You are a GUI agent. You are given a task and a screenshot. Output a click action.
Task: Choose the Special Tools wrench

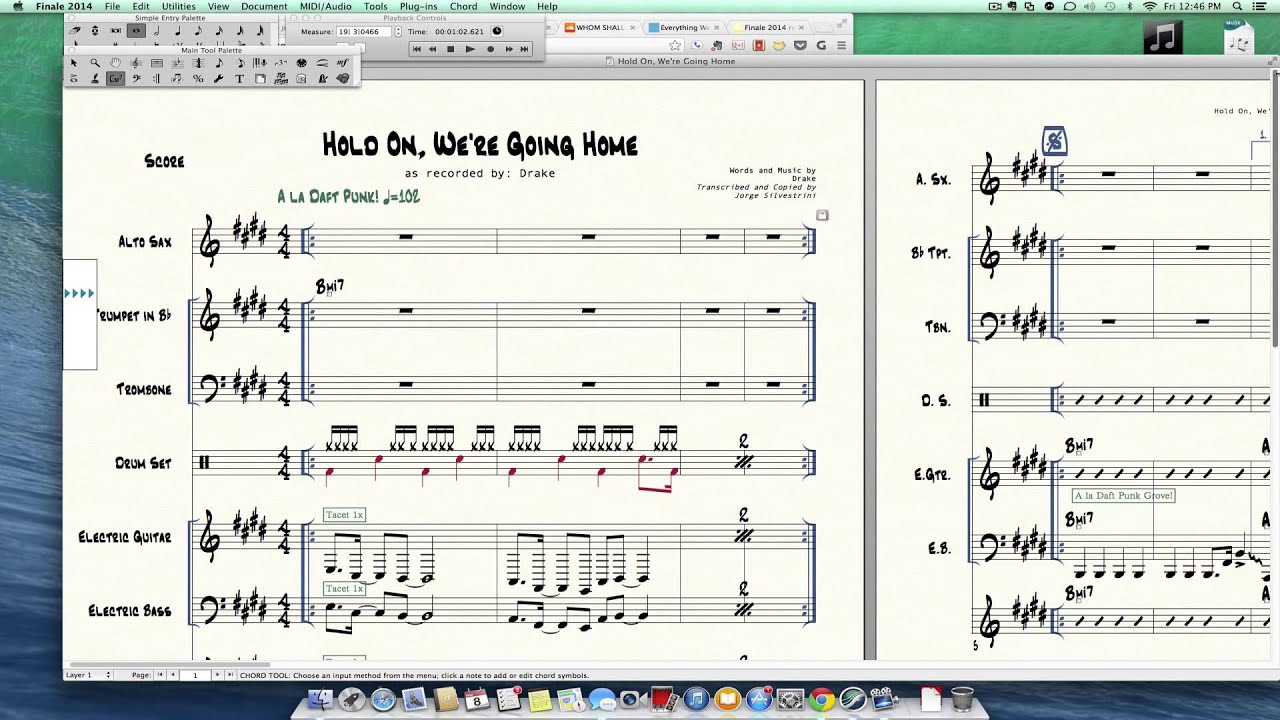tap(218, 79)
